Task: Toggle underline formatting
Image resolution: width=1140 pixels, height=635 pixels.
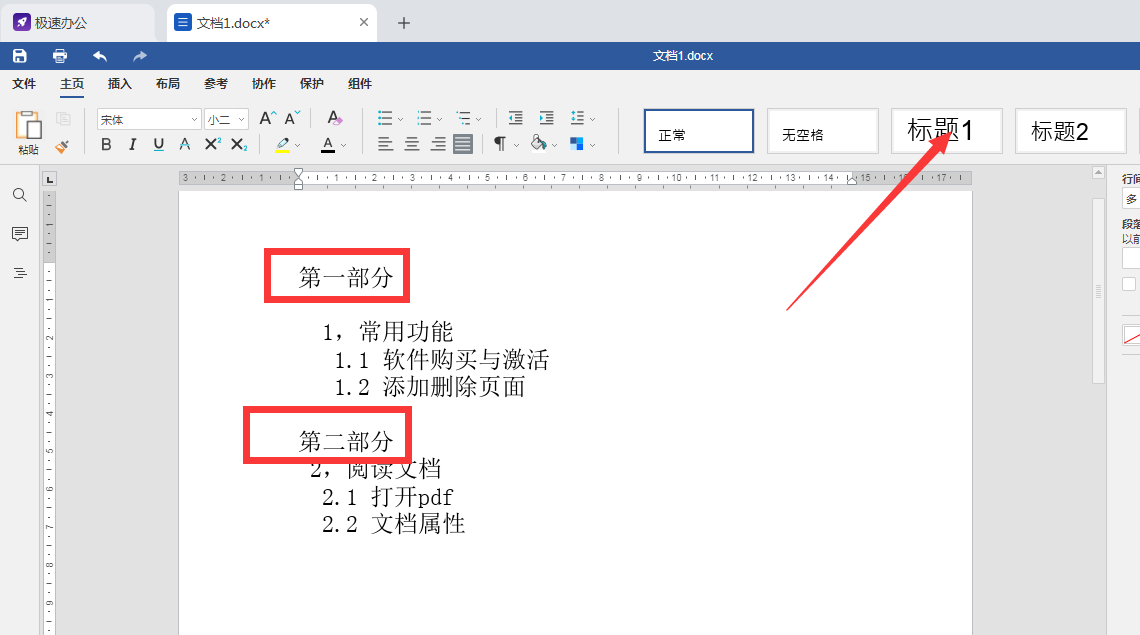Action: tap(158, 144)
